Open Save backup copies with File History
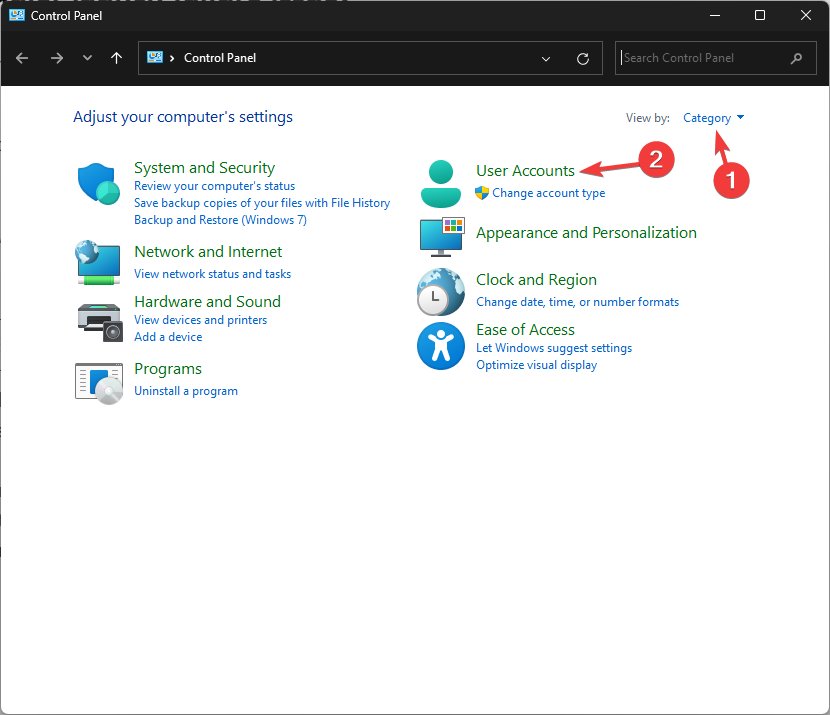 (262, 203)
